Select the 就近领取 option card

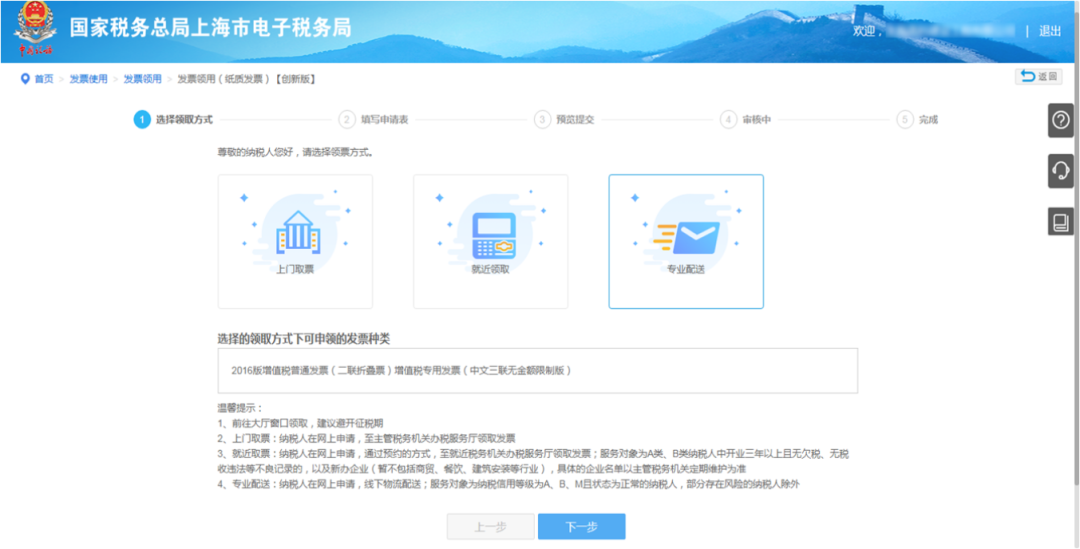490,241
